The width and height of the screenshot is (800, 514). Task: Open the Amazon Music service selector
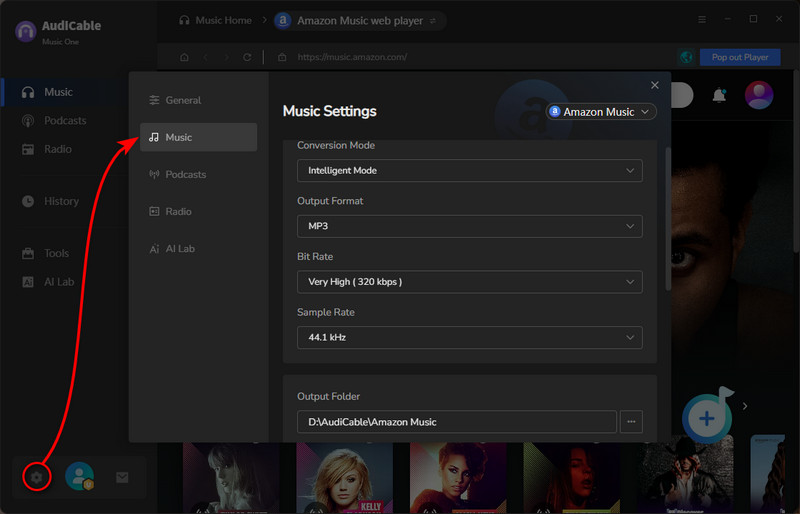601,112
